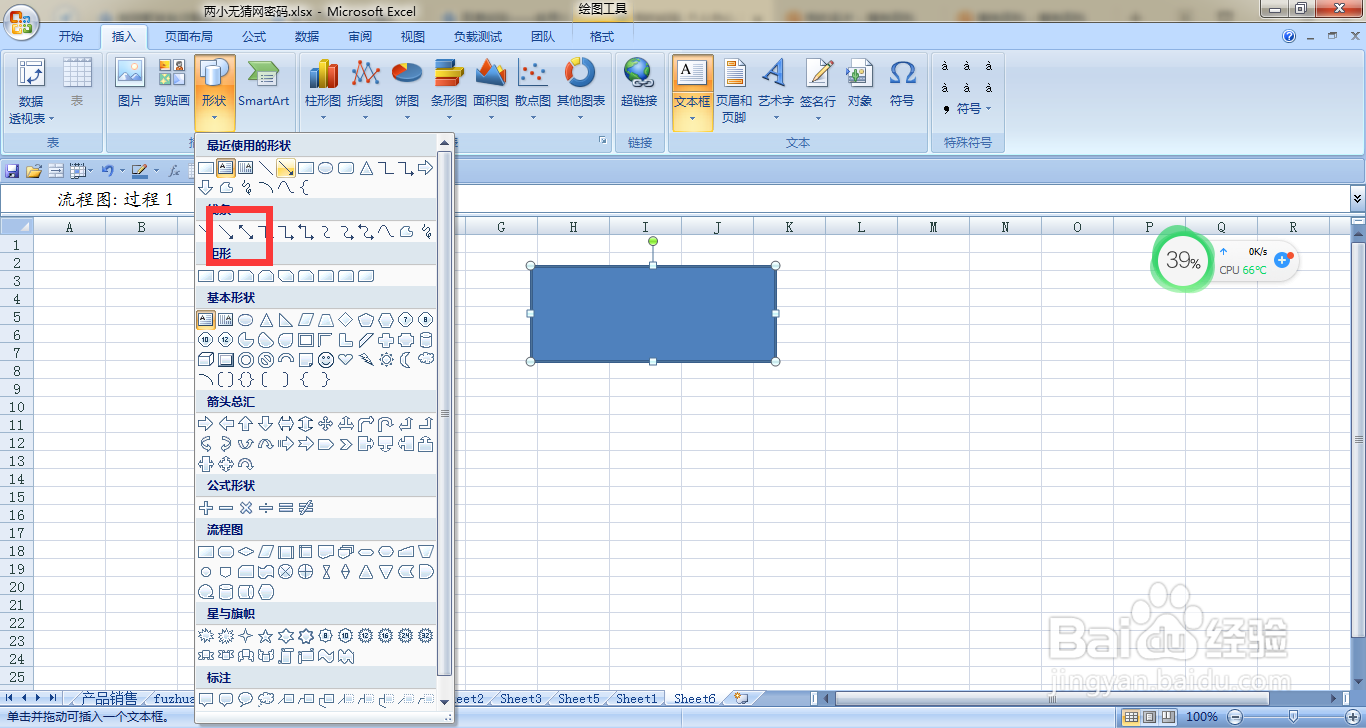Pick the oval callout in 标注
Image resolution: width=1366 pixels, height=728 pixels.
246,699
